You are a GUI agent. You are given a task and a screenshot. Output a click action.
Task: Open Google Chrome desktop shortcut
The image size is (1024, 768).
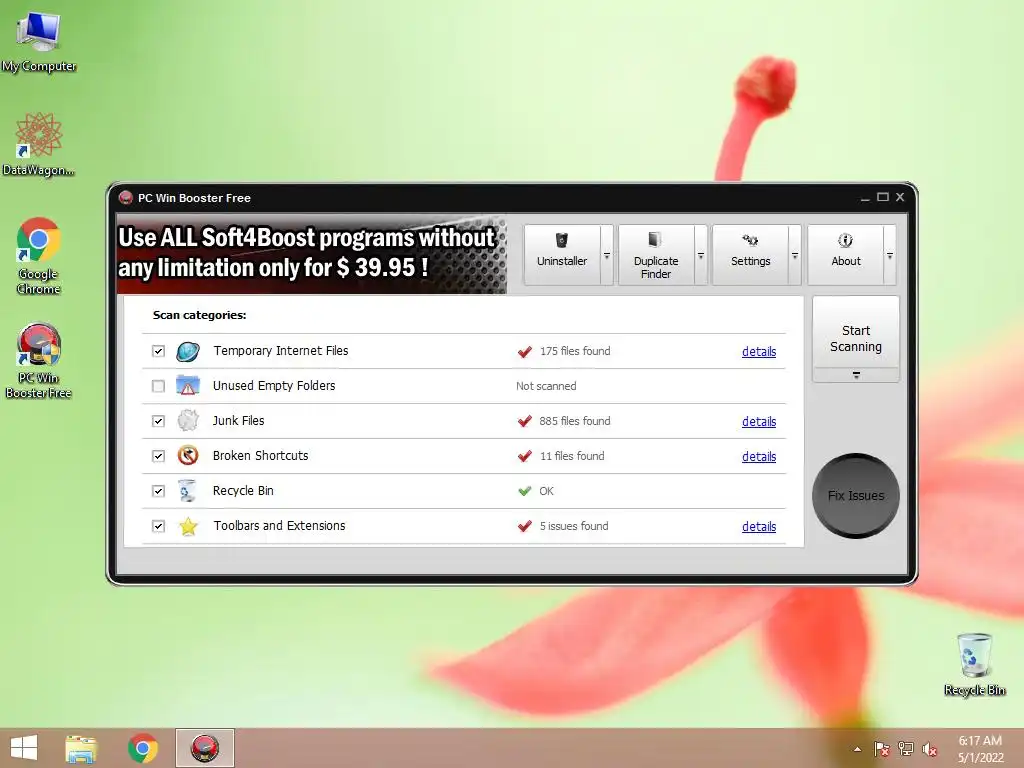pos(39,256)
